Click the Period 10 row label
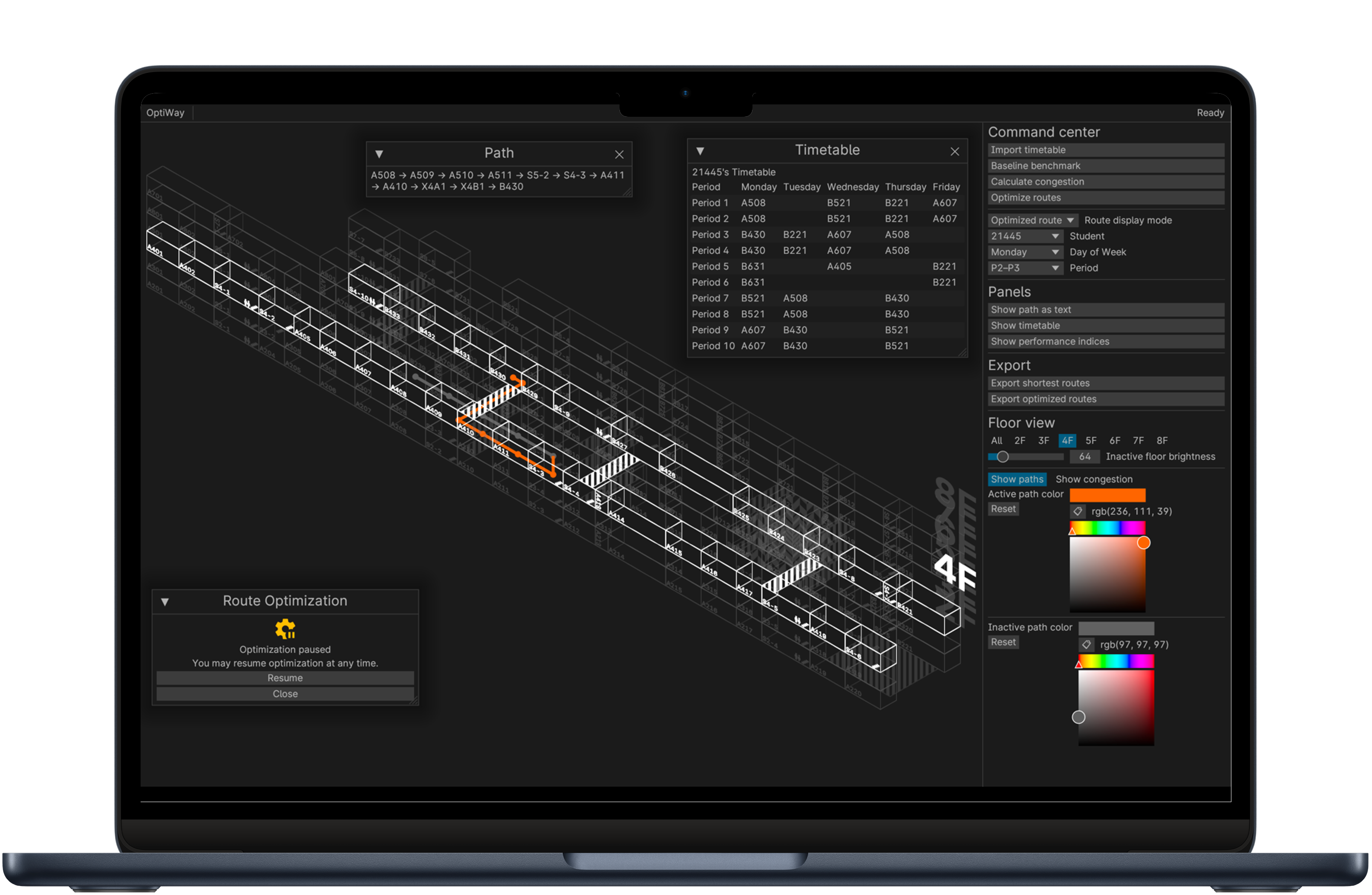The image size is (1372, 895). [x=713, y=346]
